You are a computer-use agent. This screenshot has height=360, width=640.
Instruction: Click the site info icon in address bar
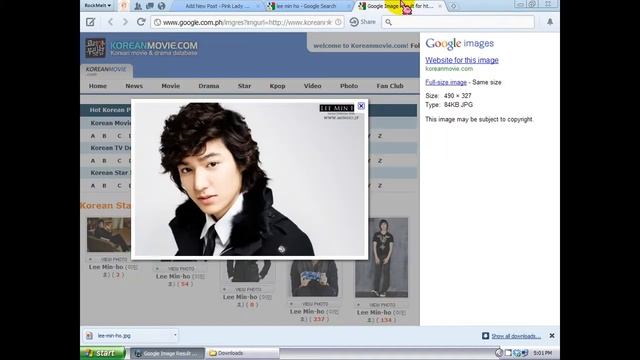(x=157, y=22)
